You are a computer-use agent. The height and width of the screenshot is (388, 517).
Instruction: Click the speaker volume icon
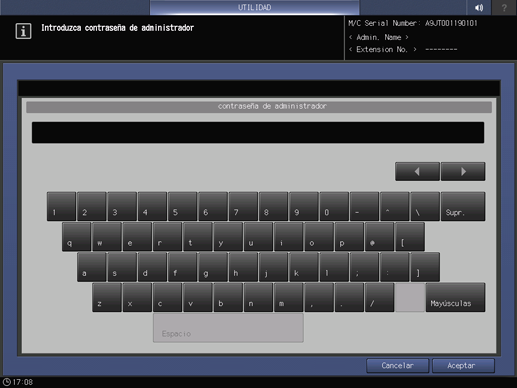(479, 7)
